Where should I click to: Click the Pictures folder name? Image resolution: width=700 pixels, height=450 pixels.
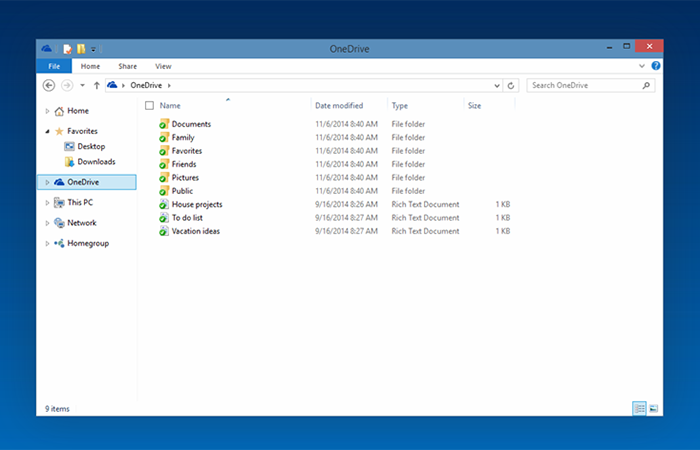(185, 178)
